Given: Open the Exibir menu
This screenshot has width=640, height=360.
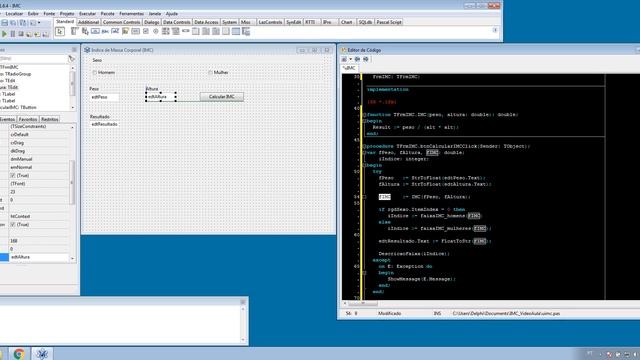Looking at the screenshot, I should click(x=33, y=14).
